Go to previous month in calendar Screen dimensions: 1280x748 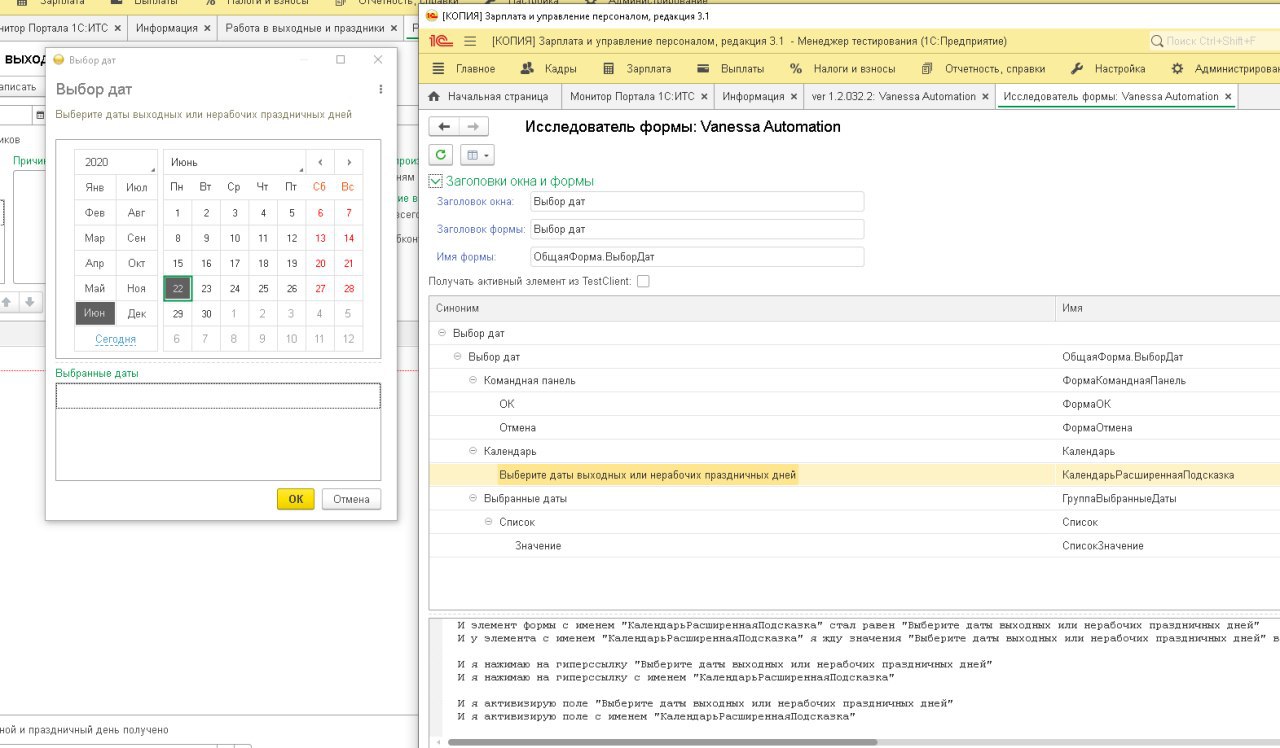pyautogui.click(x=320, y=162)
